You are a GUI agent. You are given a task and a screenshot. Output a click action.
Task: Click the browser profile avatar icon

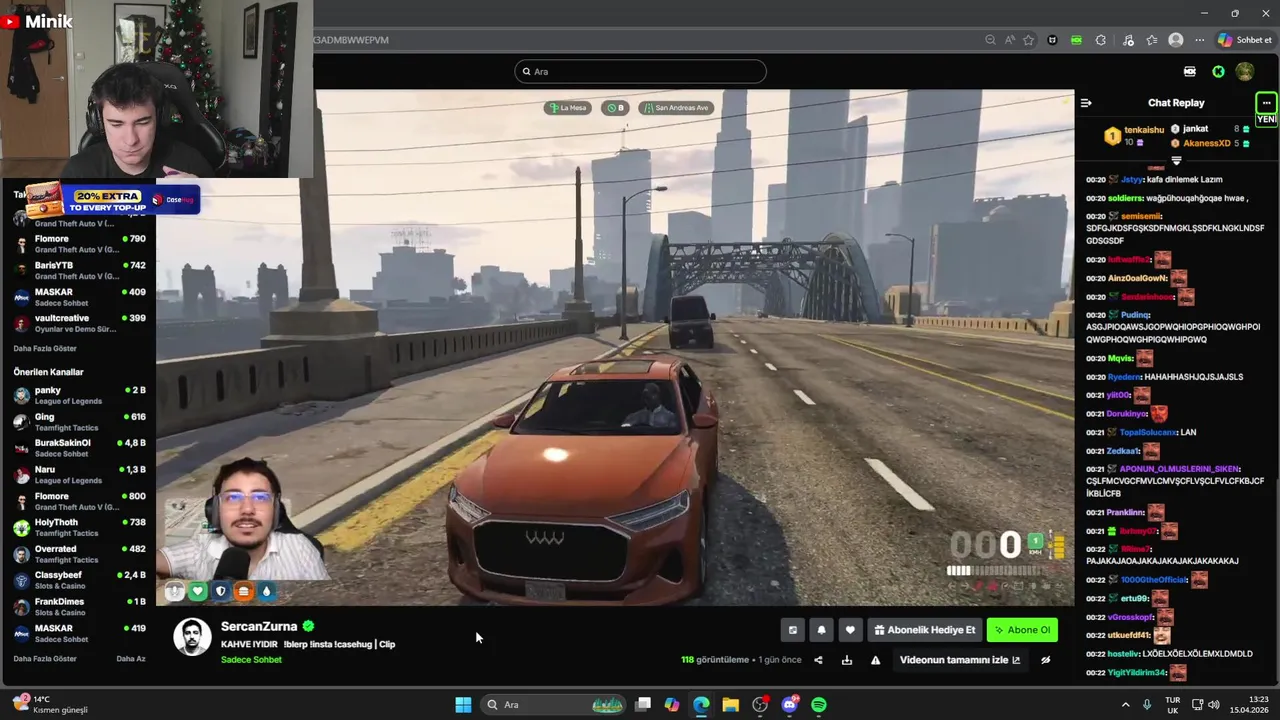coord(1176,40)
